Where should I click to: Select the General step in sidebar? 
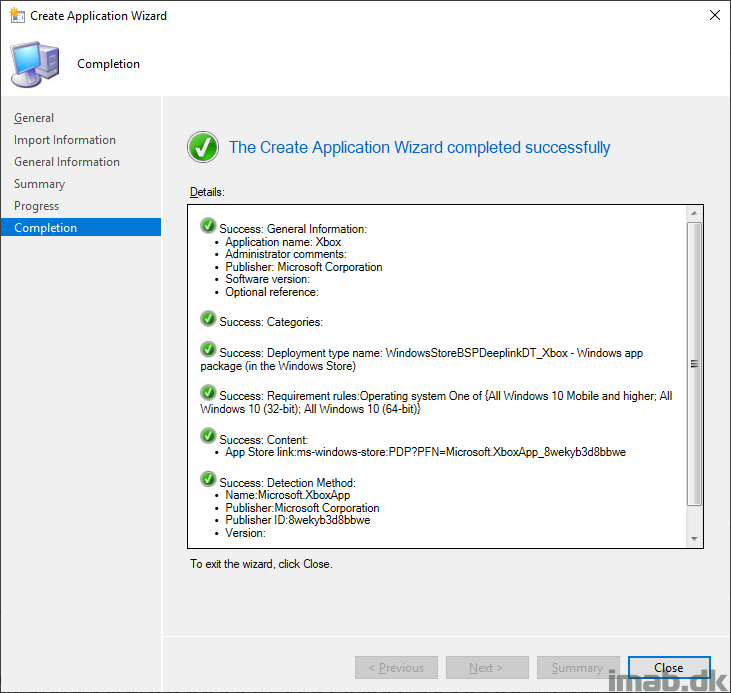point(34,118)
